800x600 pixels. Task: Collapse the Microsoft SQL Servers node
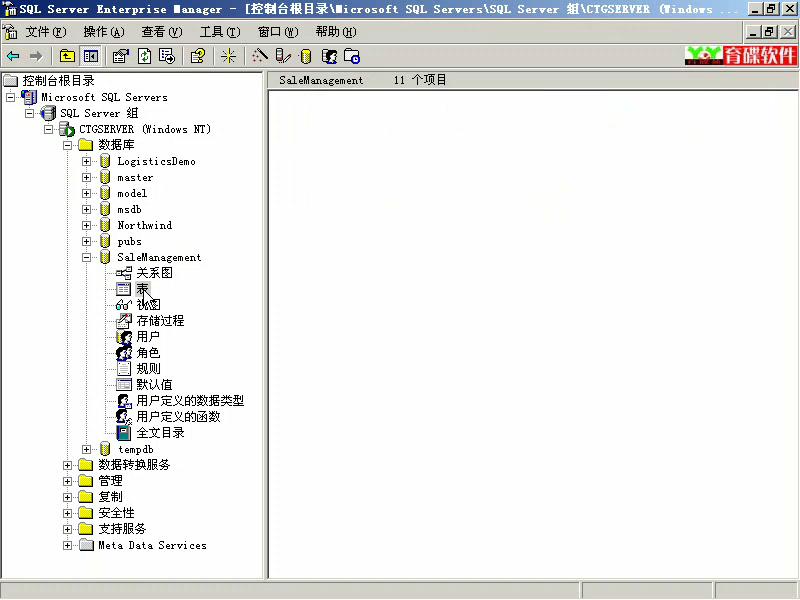coord(10,97)
